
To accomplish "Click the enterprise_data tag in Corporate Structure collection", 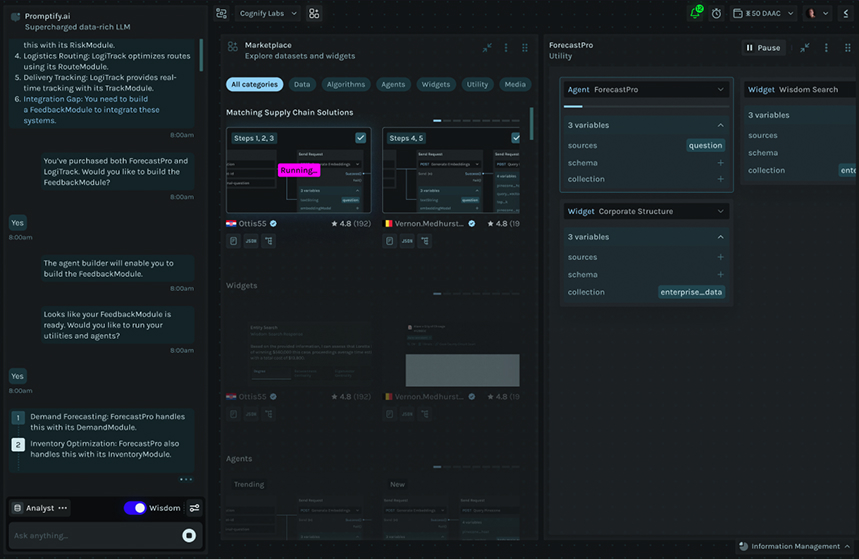I will pos(691,292).
